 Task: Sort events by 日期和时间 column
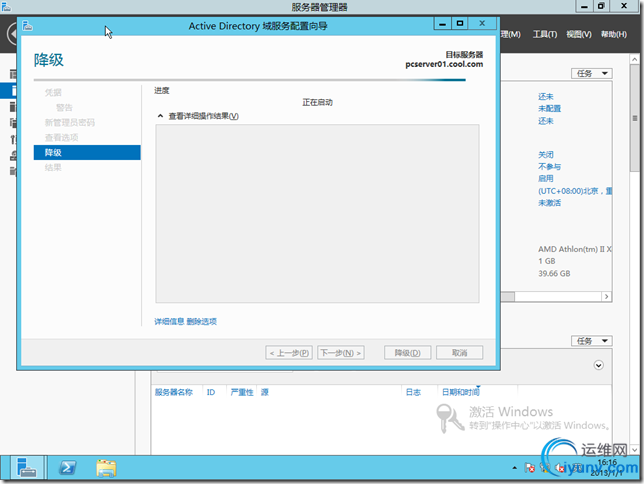(460, 392)
